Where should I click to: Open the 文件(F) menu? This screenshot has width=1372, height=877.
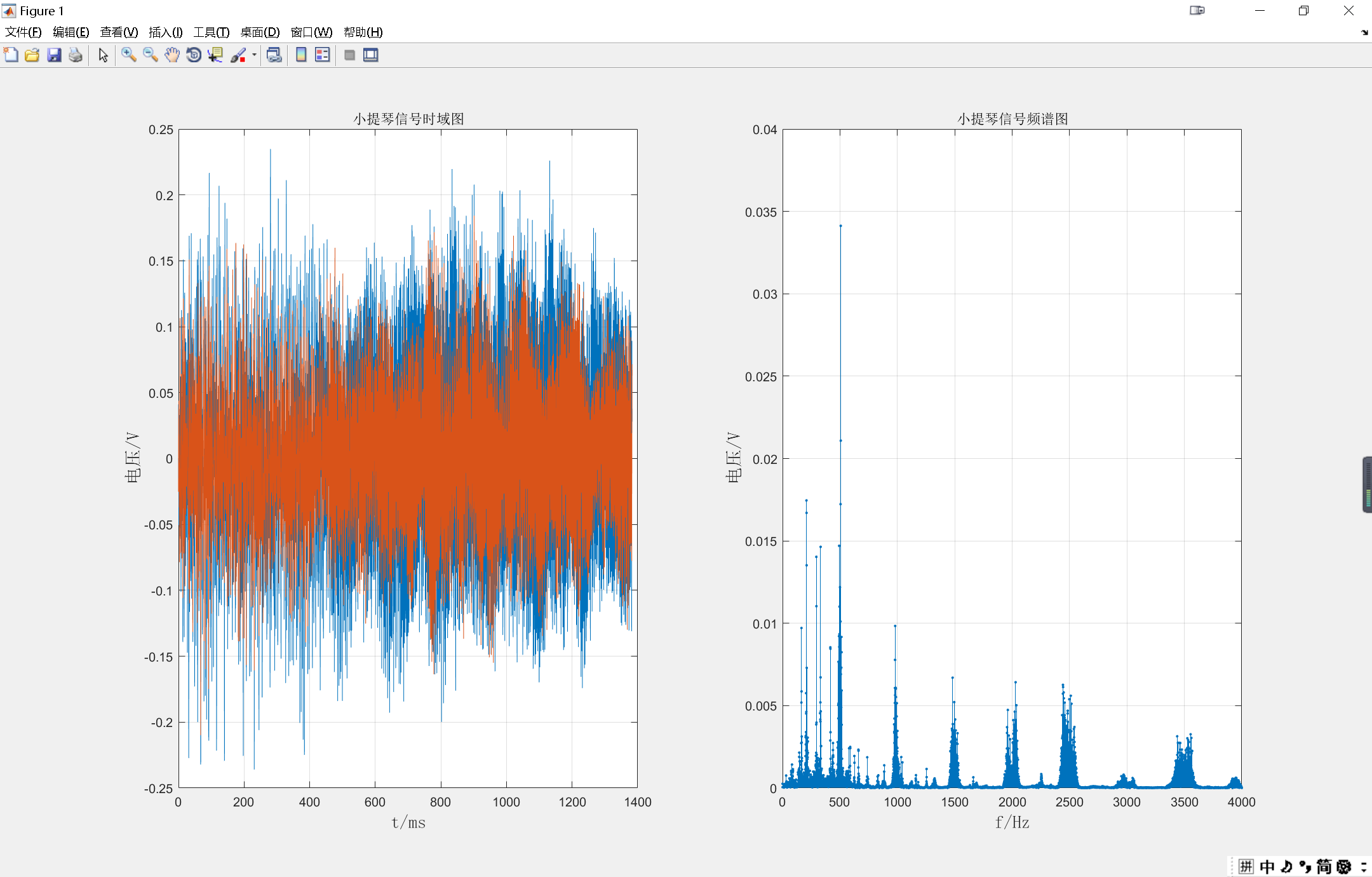pos(24,32)
